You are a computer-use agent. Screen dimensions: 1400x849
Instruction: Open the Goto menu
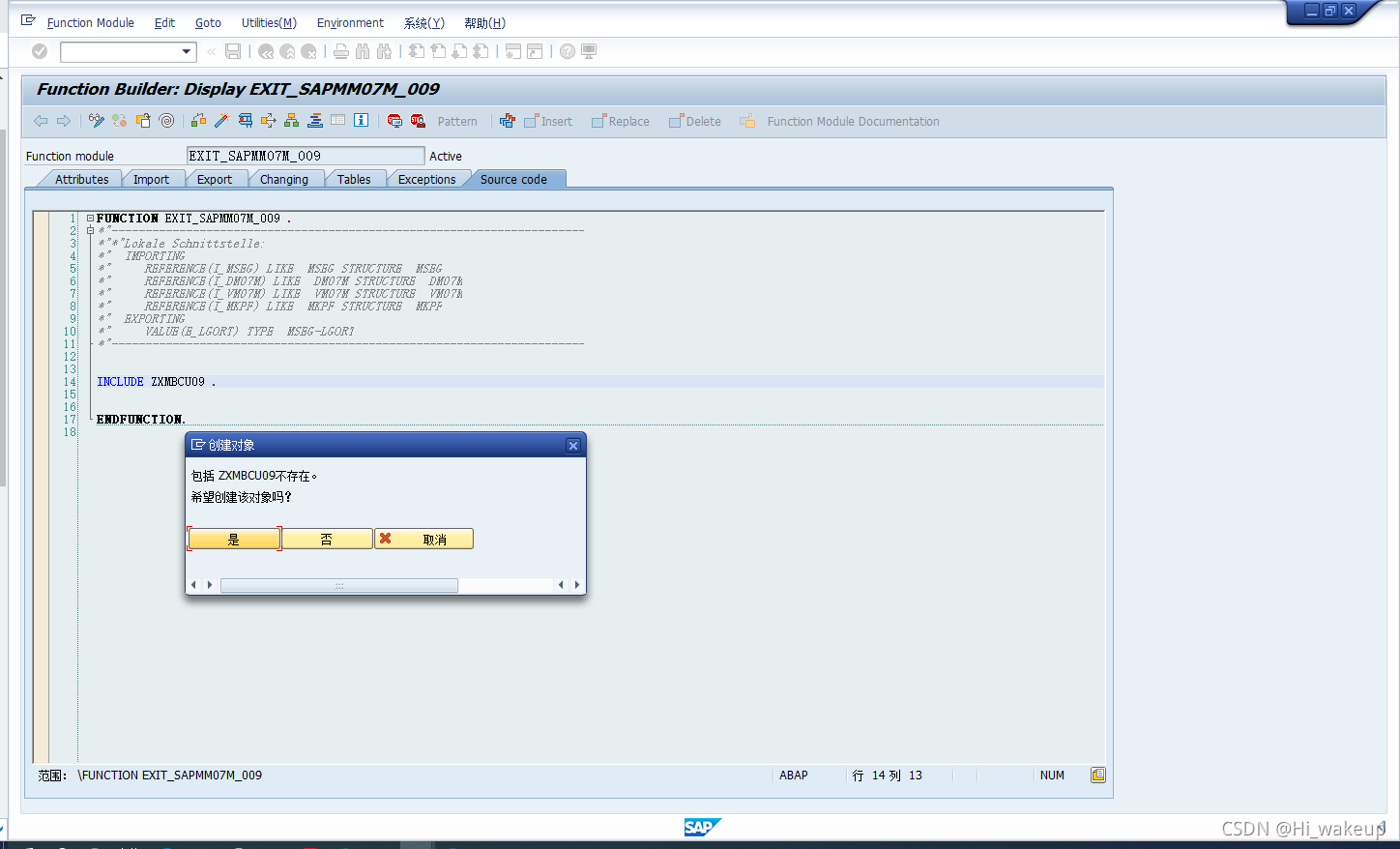[208, 23]
